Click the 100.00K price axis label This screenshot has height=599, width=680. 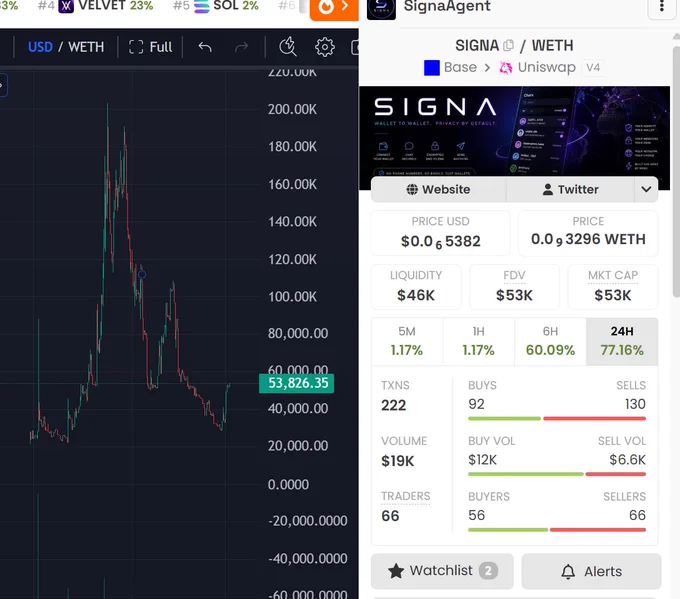(x=292, y=297)
